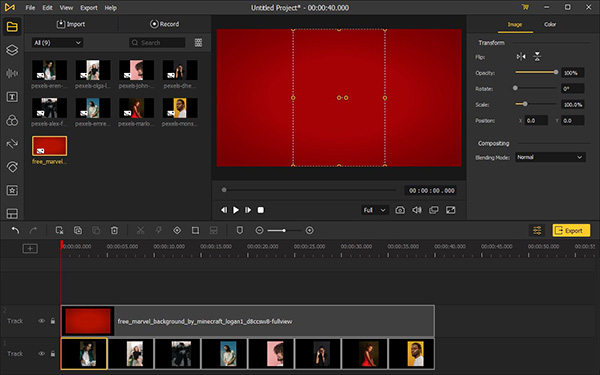This screenshot has height=375, width=600.
Task: Add a Marker with shield icon
Action: pyautogui.click(x=240, y=230)
